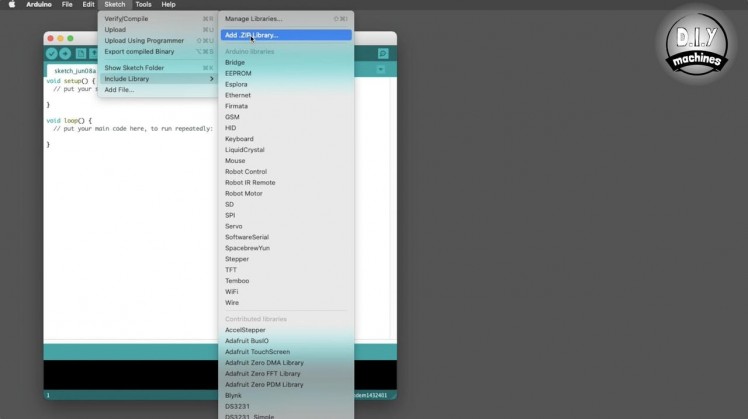Include the DS3231 library
Image resolution: width=748 pixels, height=419 pixels.
click(x=286, y=407)
